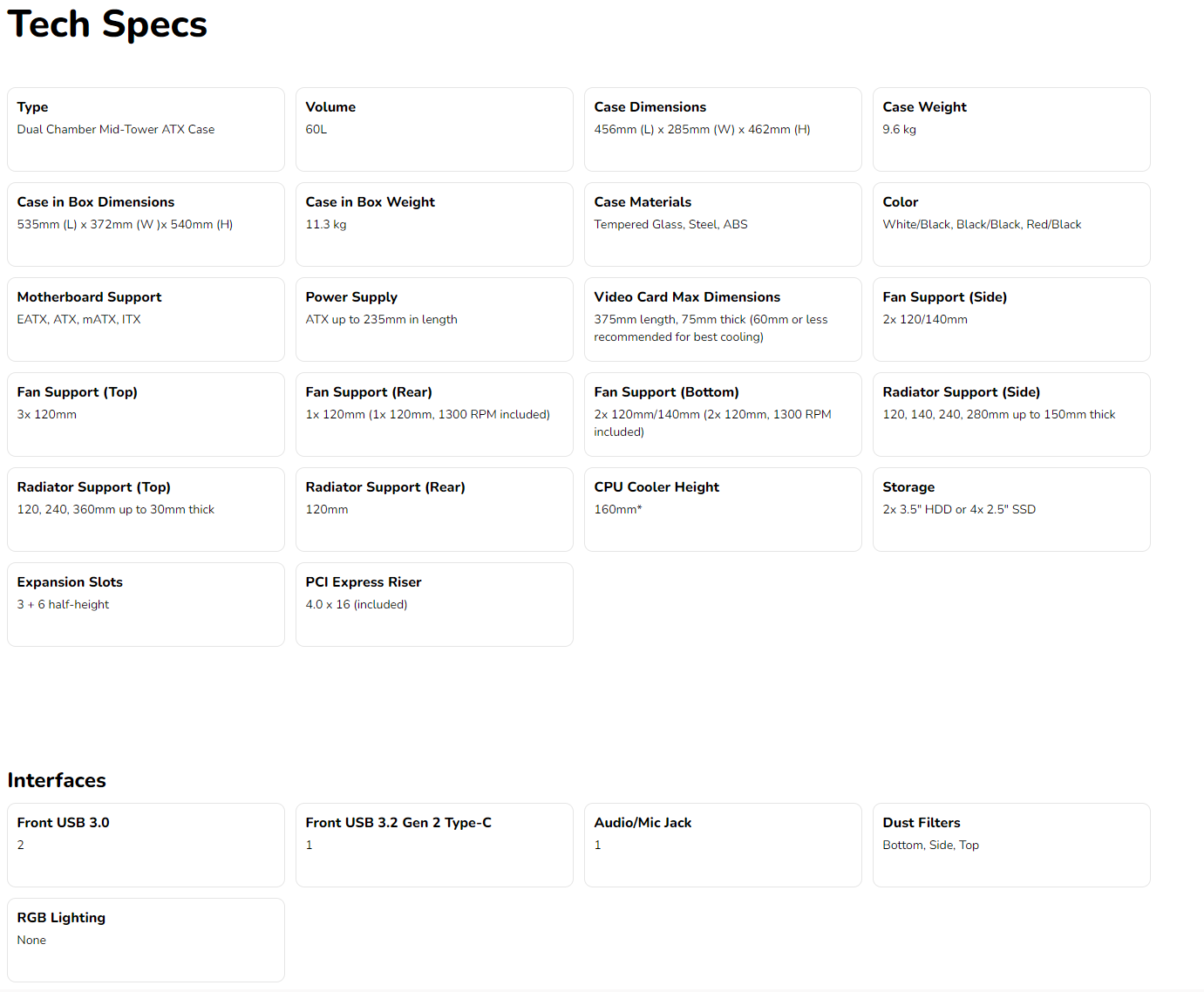This screenshot has height=992, width=1204.
Task: Select the PCI Express Riser card
Action: click(434, 604)
